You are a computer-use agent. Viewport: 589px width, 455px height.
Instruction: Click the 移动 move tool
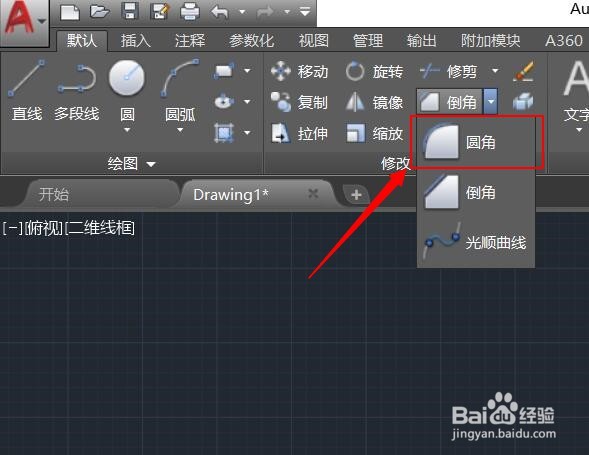[299, 71]
